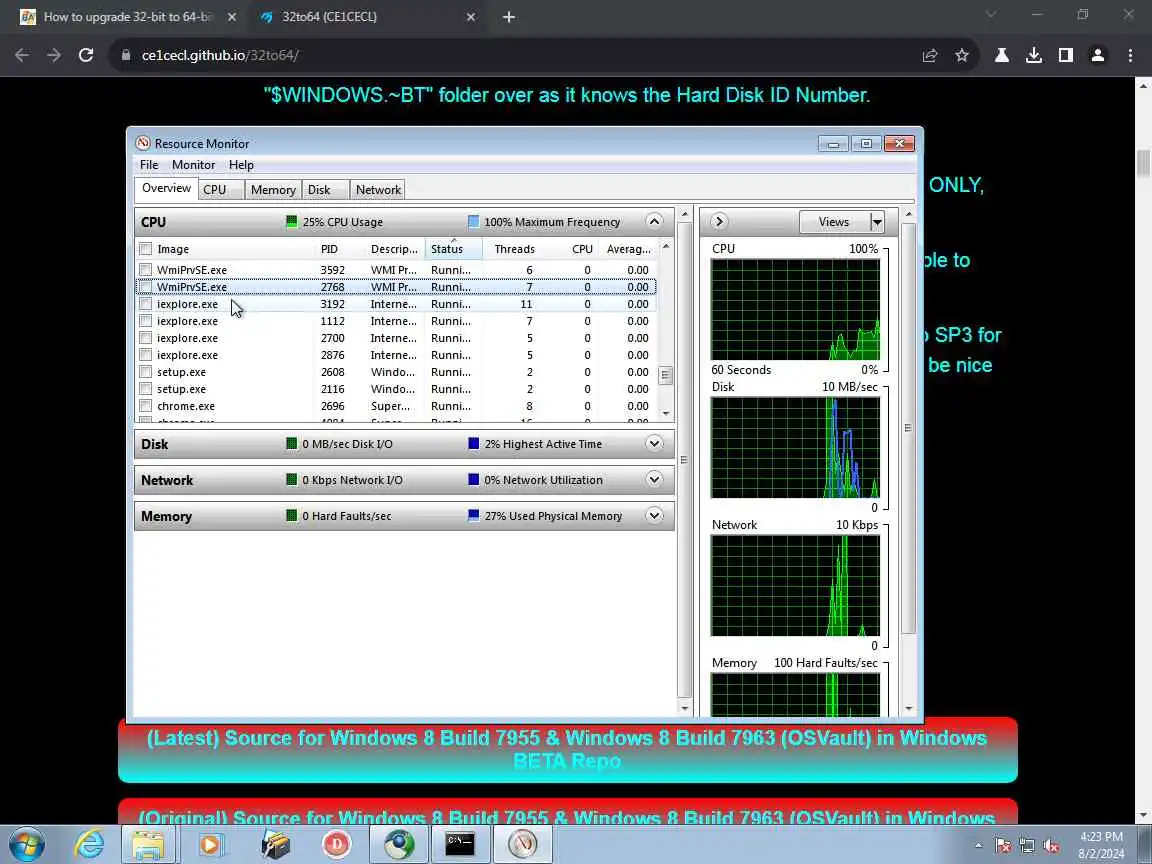
Task: Check the iexplore.exe PID 2700 checkbox
Action: click(145, 338)
